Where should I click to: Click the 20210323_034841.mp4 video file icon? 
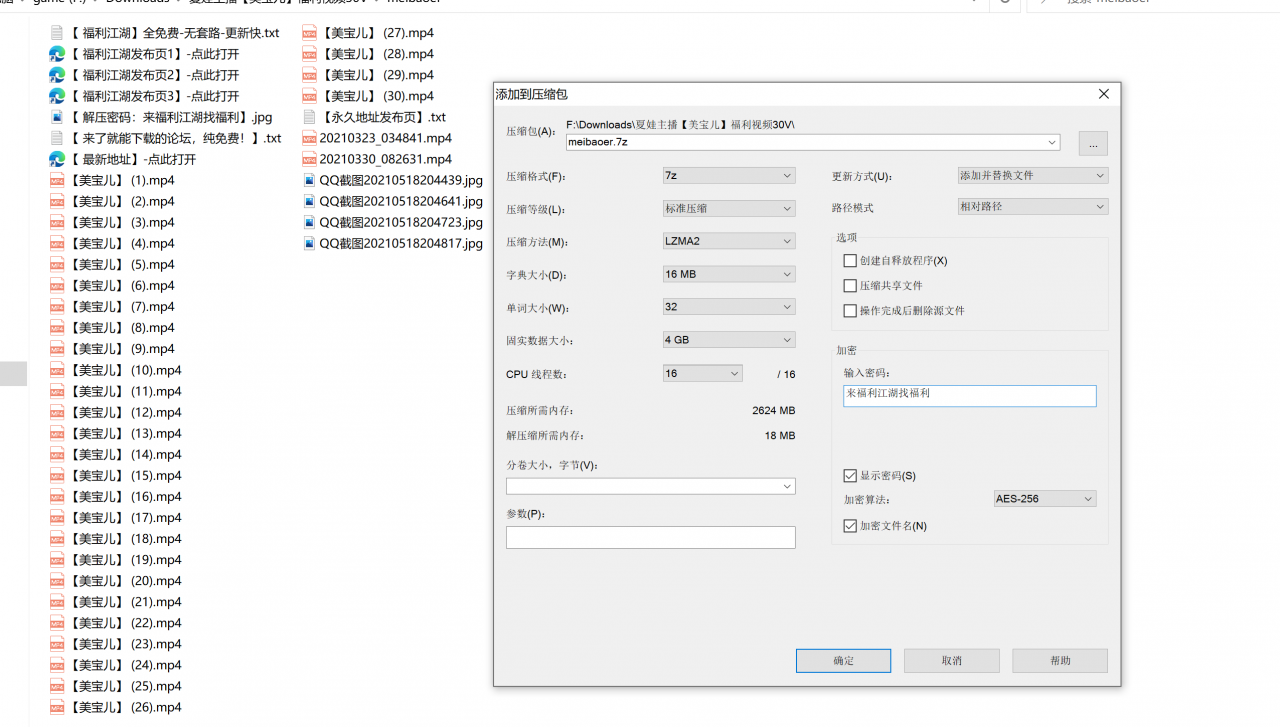pos(309,138)
